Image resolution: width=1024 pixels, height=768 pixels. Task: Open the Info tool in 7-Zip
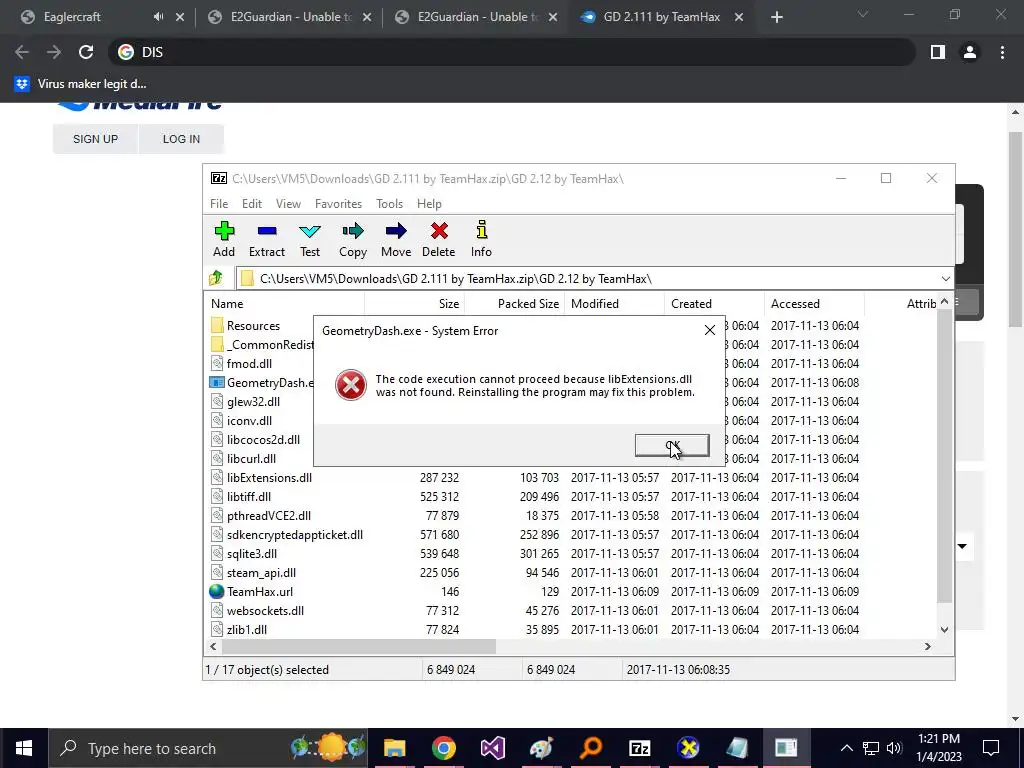pyautogui.click(x=481, y=239)
